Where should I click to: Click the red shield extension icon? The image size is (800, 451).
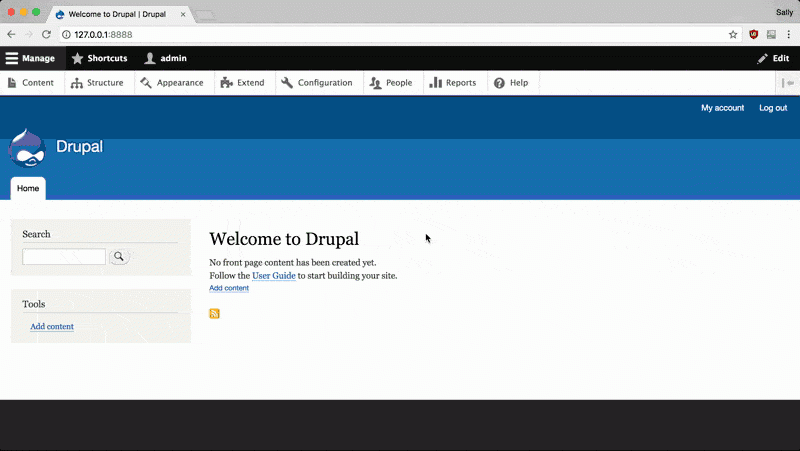click(754, 35)
